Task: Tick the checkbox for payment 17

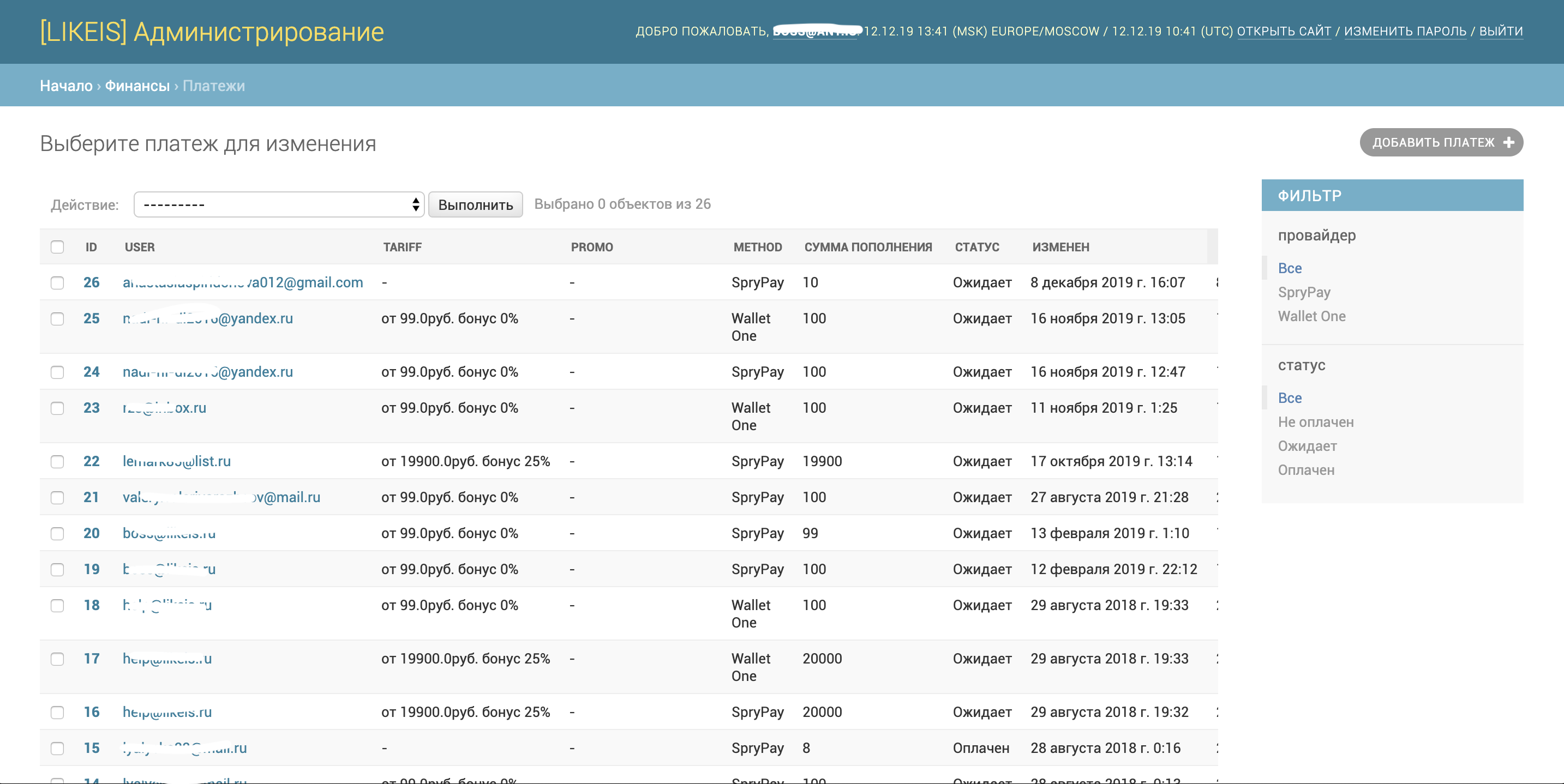Action: click(x=57, y=659)
